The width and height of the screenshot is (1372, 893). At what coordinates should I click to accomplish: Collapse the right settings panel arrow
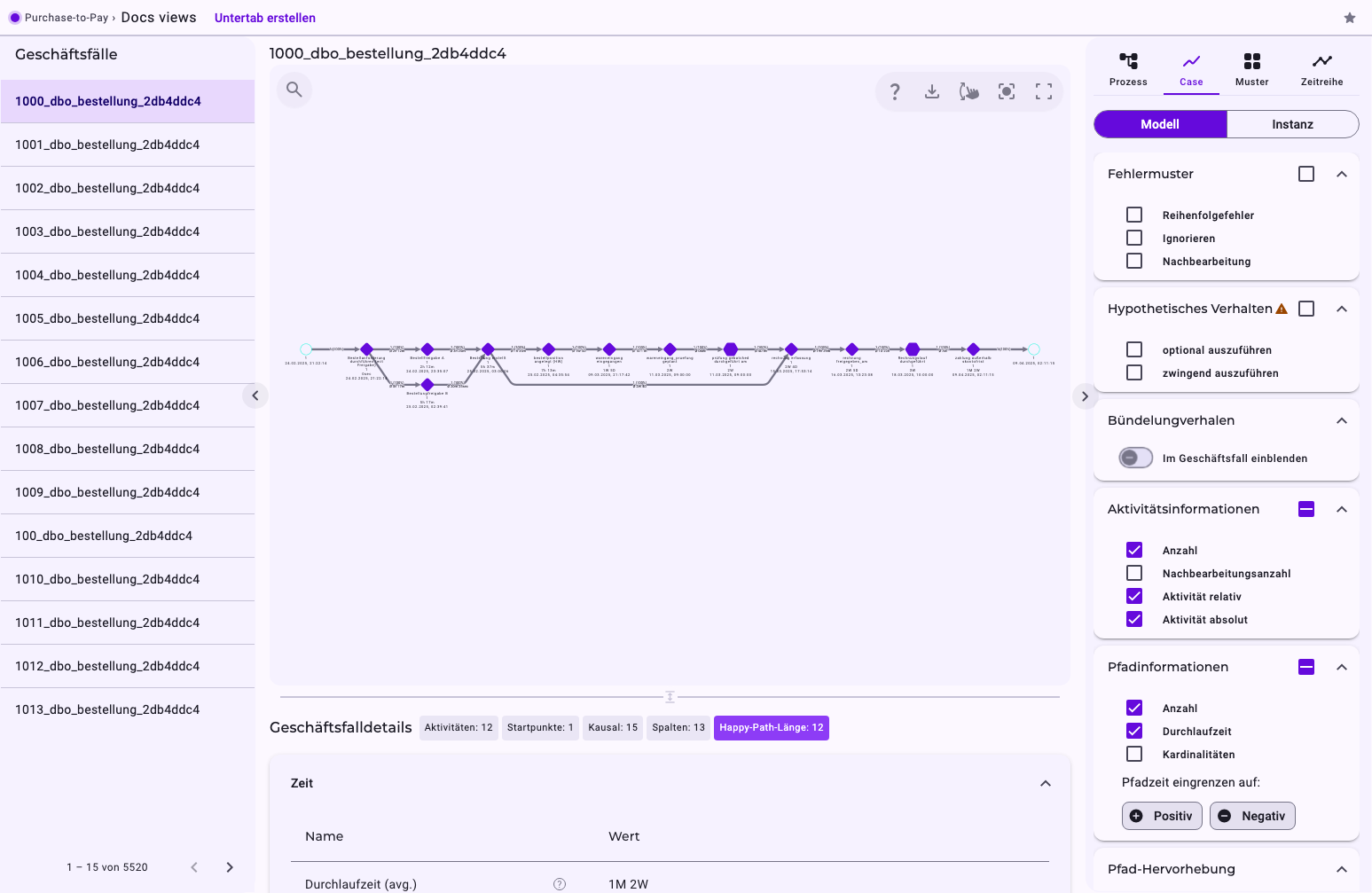(1085, 396)
